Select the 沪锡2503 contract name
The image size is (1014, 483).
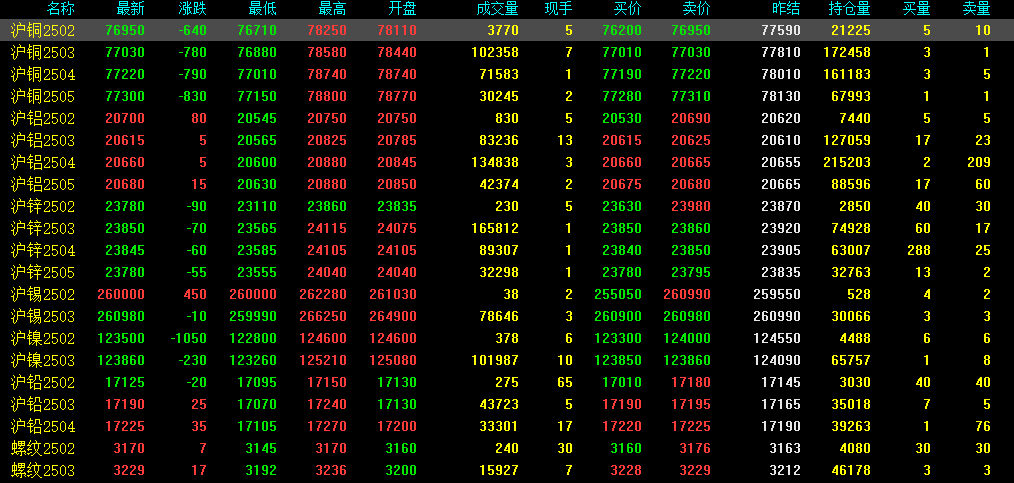coord(43,316)
